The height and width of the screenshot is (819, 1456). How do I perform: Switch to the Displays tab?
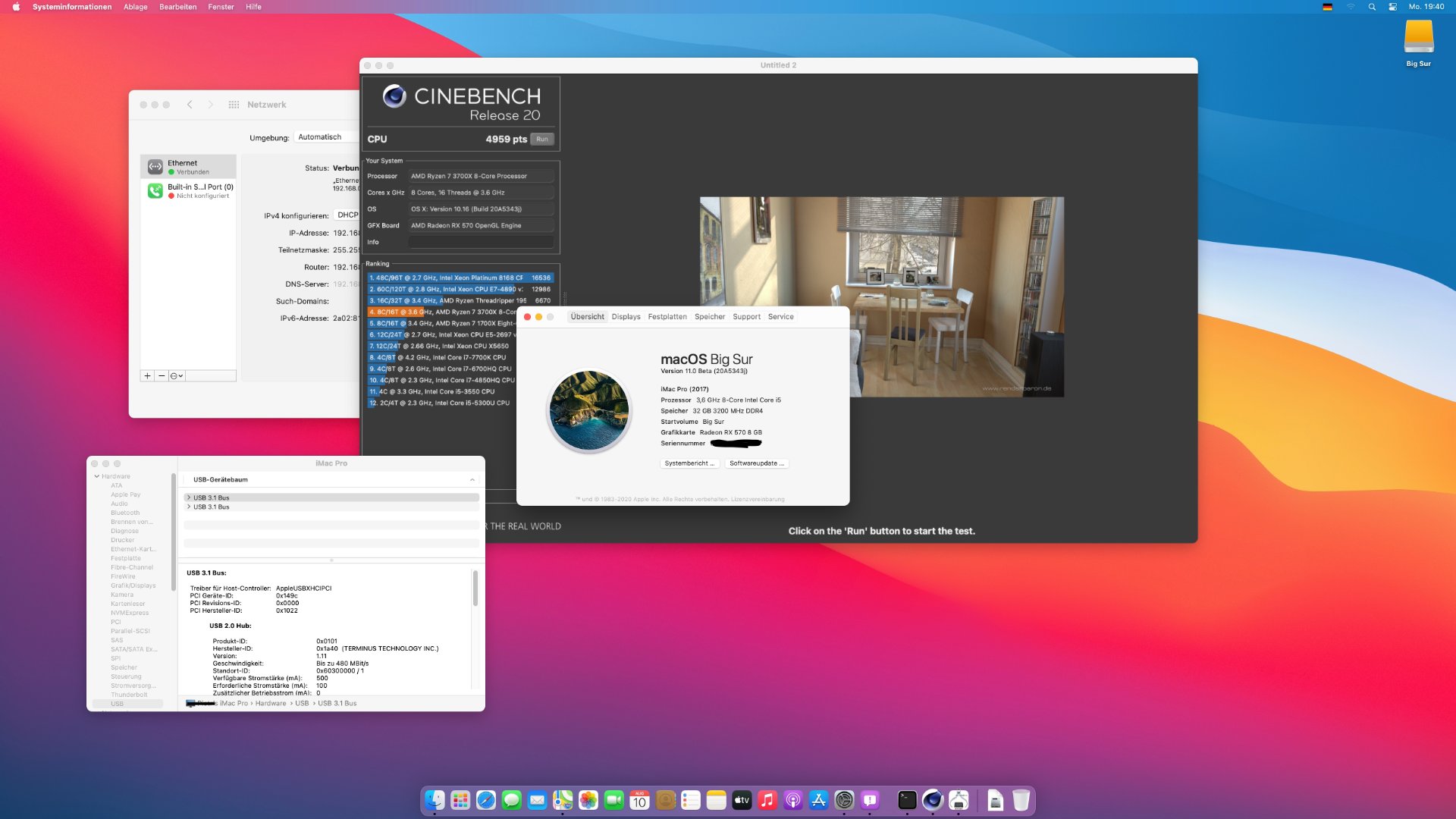click(626, 317)
